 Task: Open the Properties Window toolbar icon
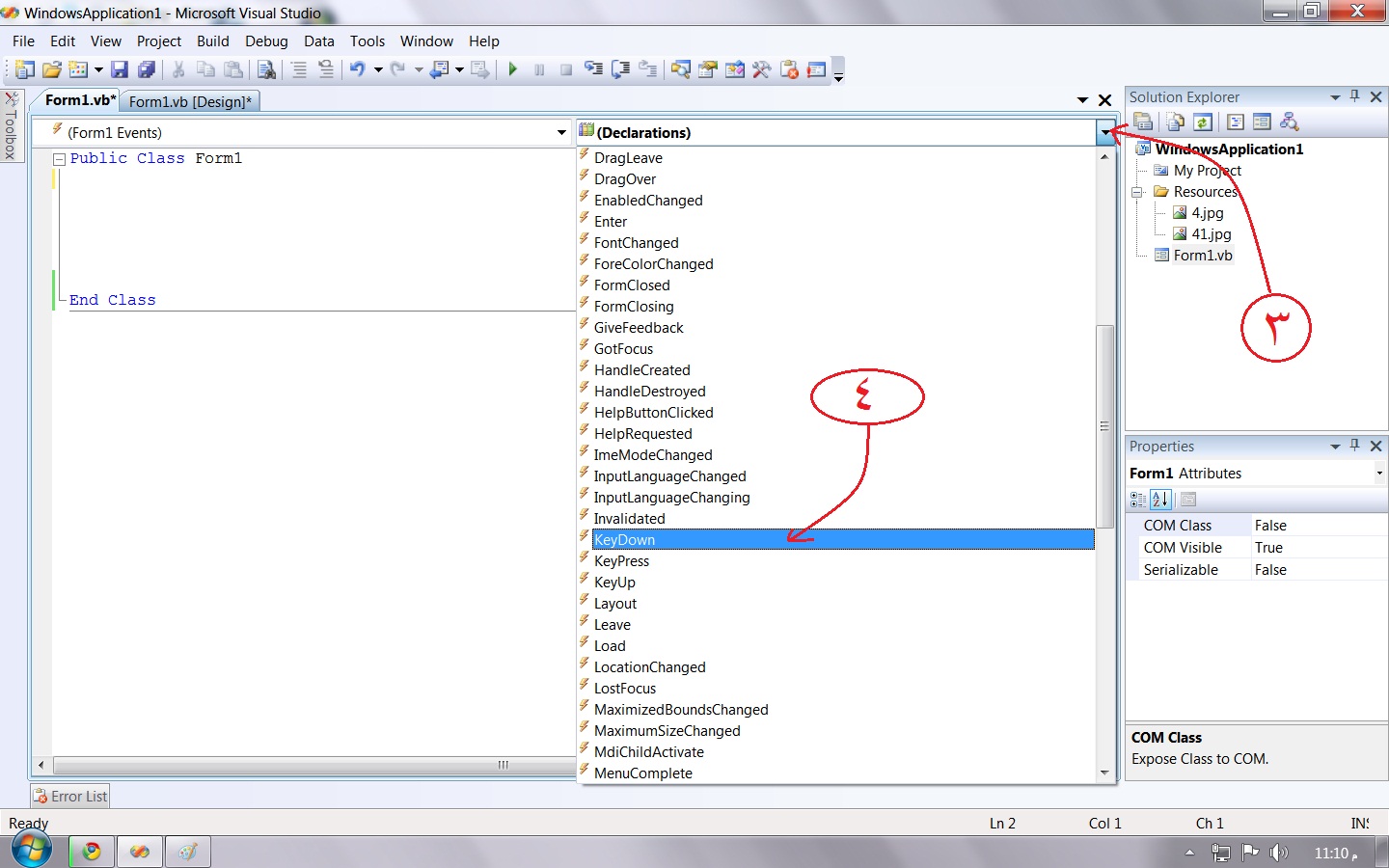pyautogui.click(x=708, y=69)
